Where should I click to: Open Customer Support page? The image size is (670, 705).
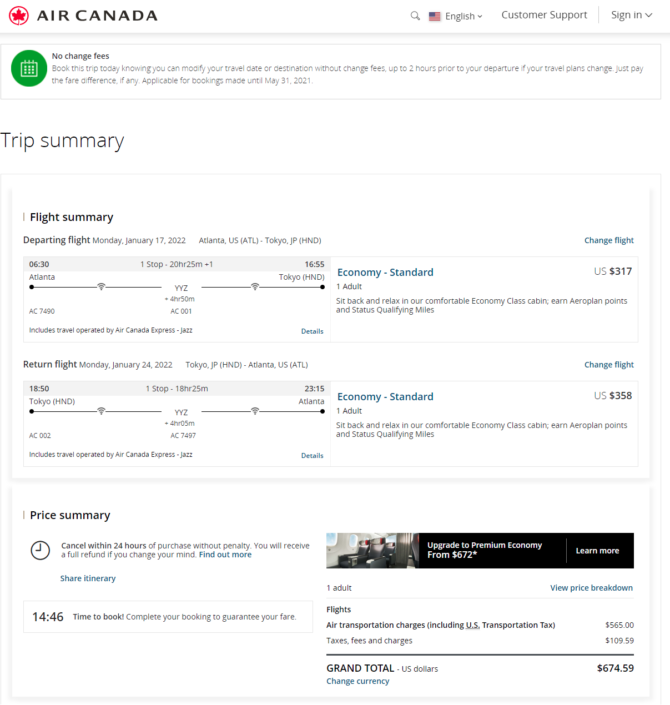(x=544, y=15)
